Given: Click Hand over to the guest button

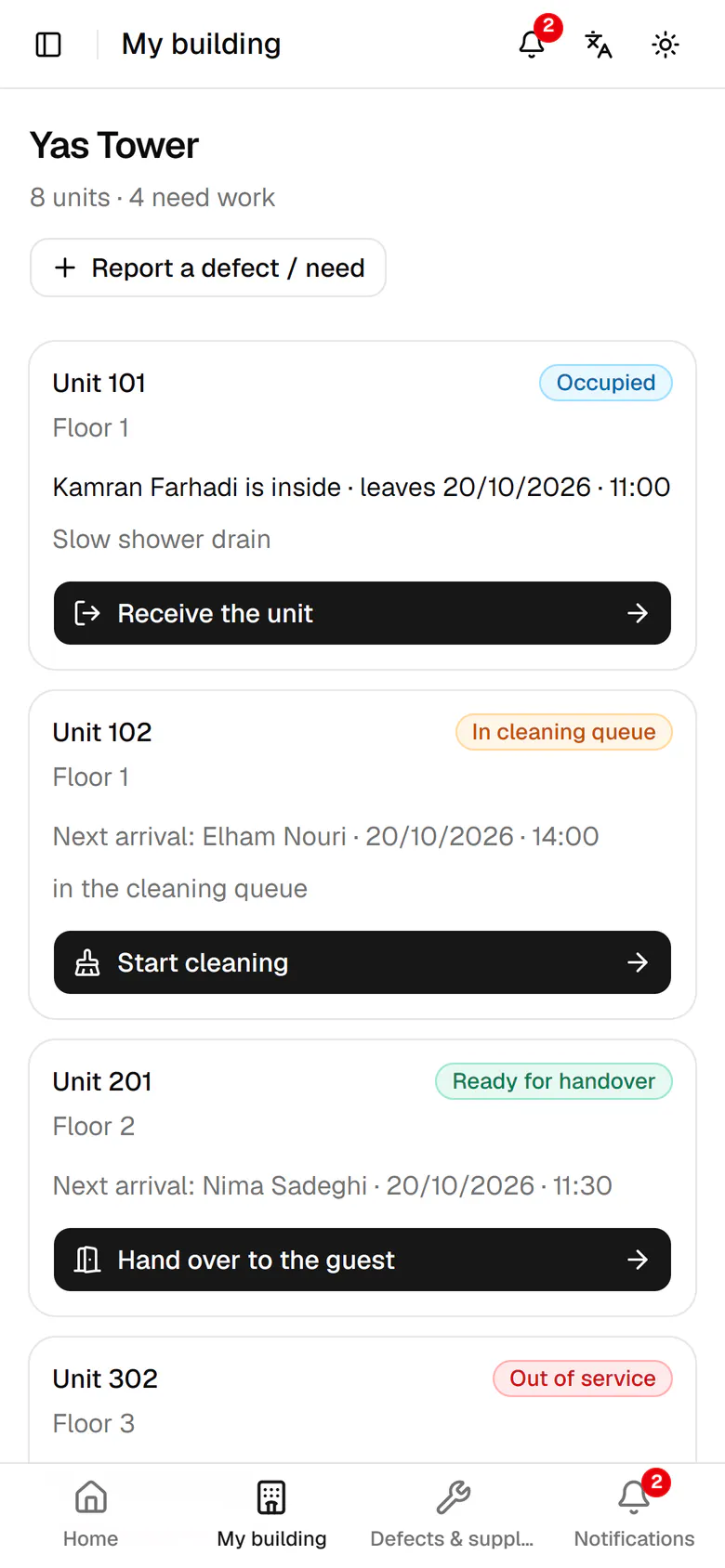Looking at the screenshot, I should (362, 1260).
